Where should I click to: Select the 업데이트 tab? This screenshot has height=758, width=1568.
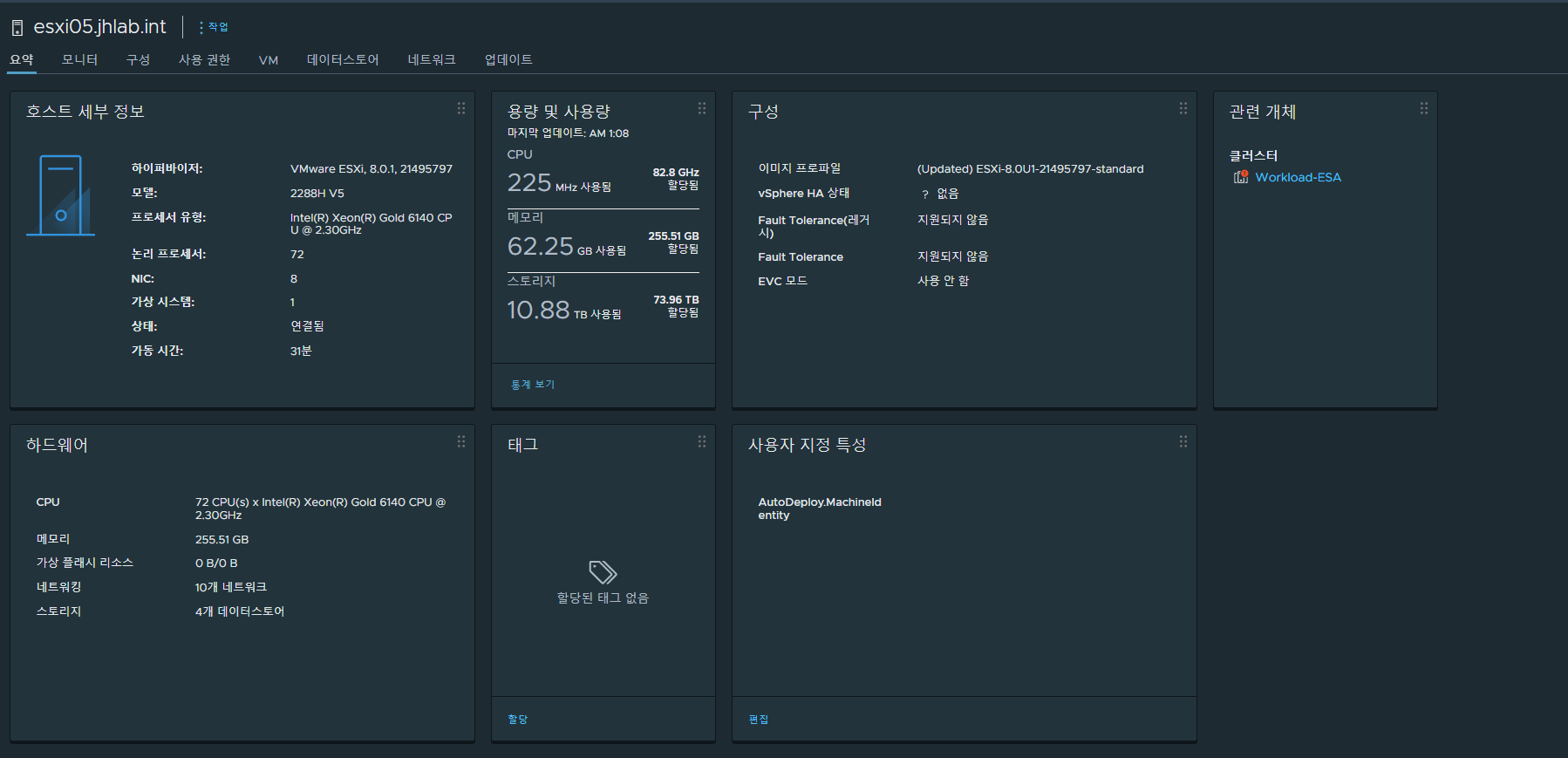508,59
